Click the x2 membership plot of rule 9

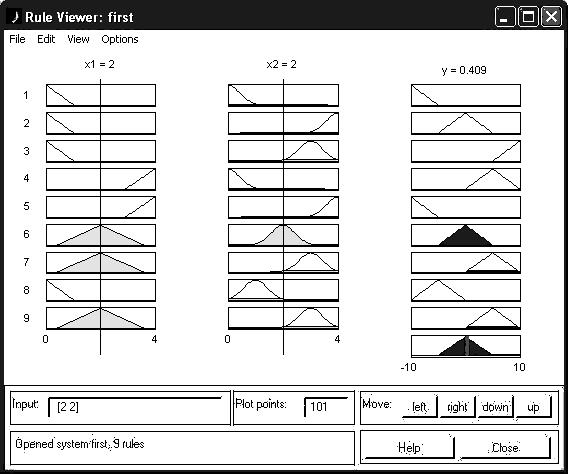pos(283,318)
